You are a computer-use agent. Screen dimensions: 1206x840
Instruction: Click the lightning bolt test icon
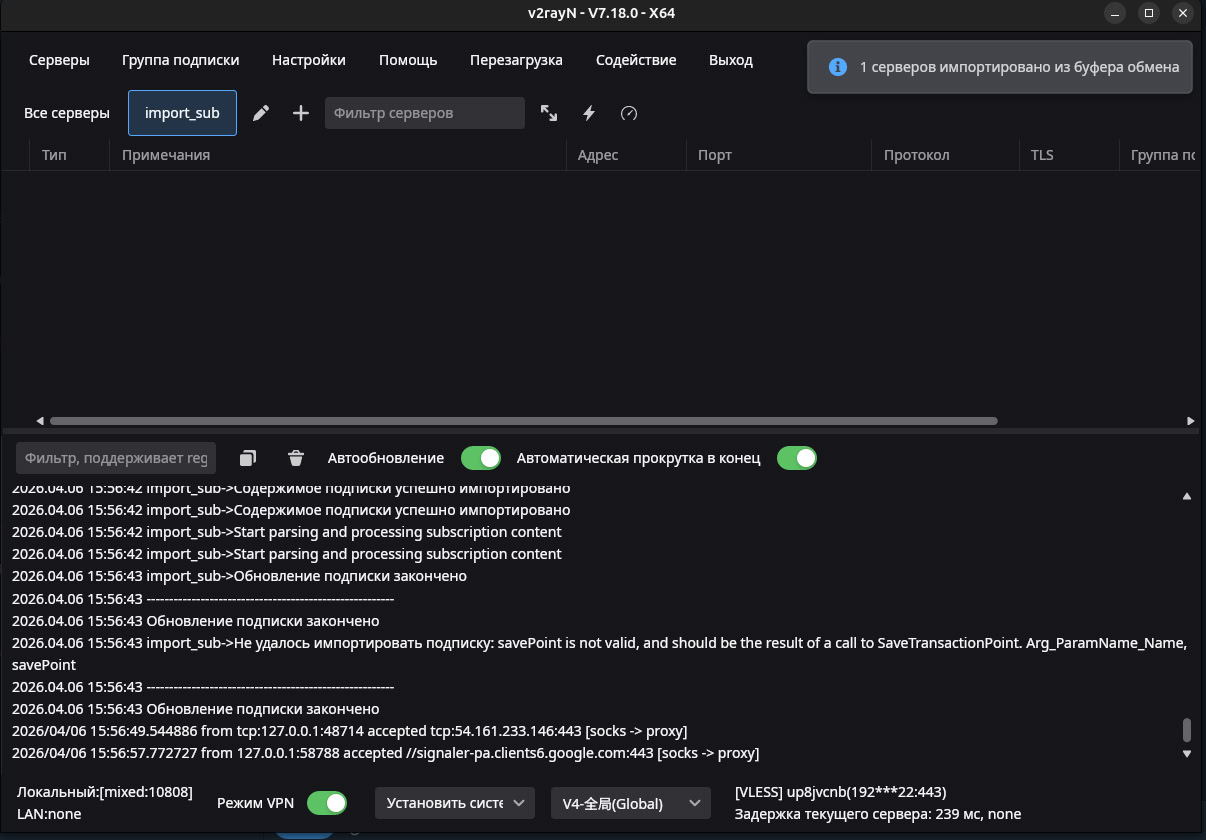click(x=589, y=113)
